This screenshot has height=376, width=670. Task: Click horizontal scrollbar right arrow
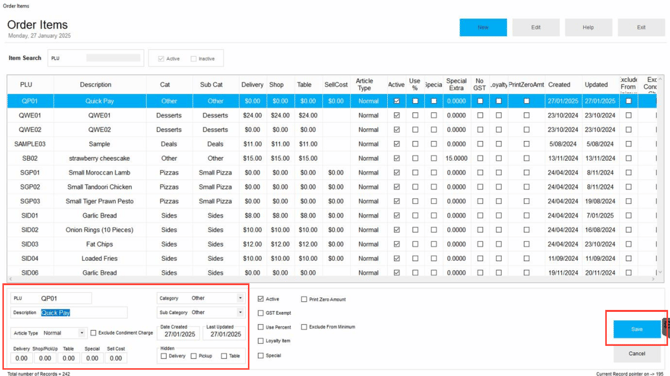(x=653, y=279)
